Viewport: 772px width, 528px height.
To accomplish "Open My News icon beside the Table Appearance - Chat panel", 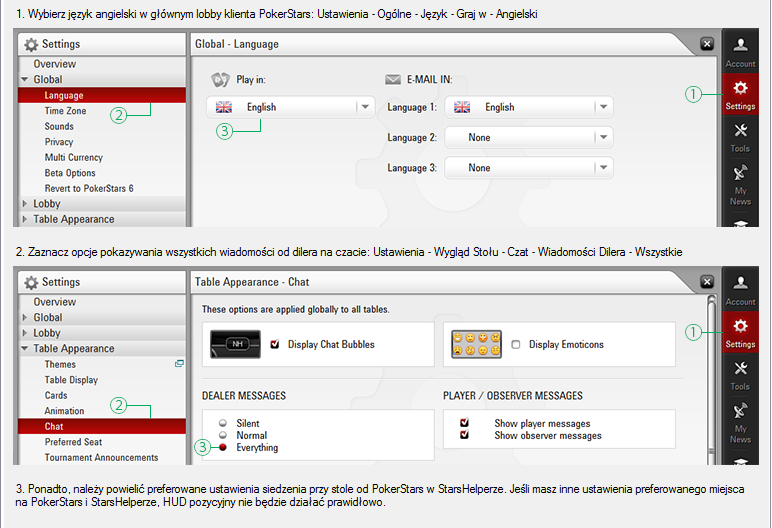I will click(x=740, y=422).
